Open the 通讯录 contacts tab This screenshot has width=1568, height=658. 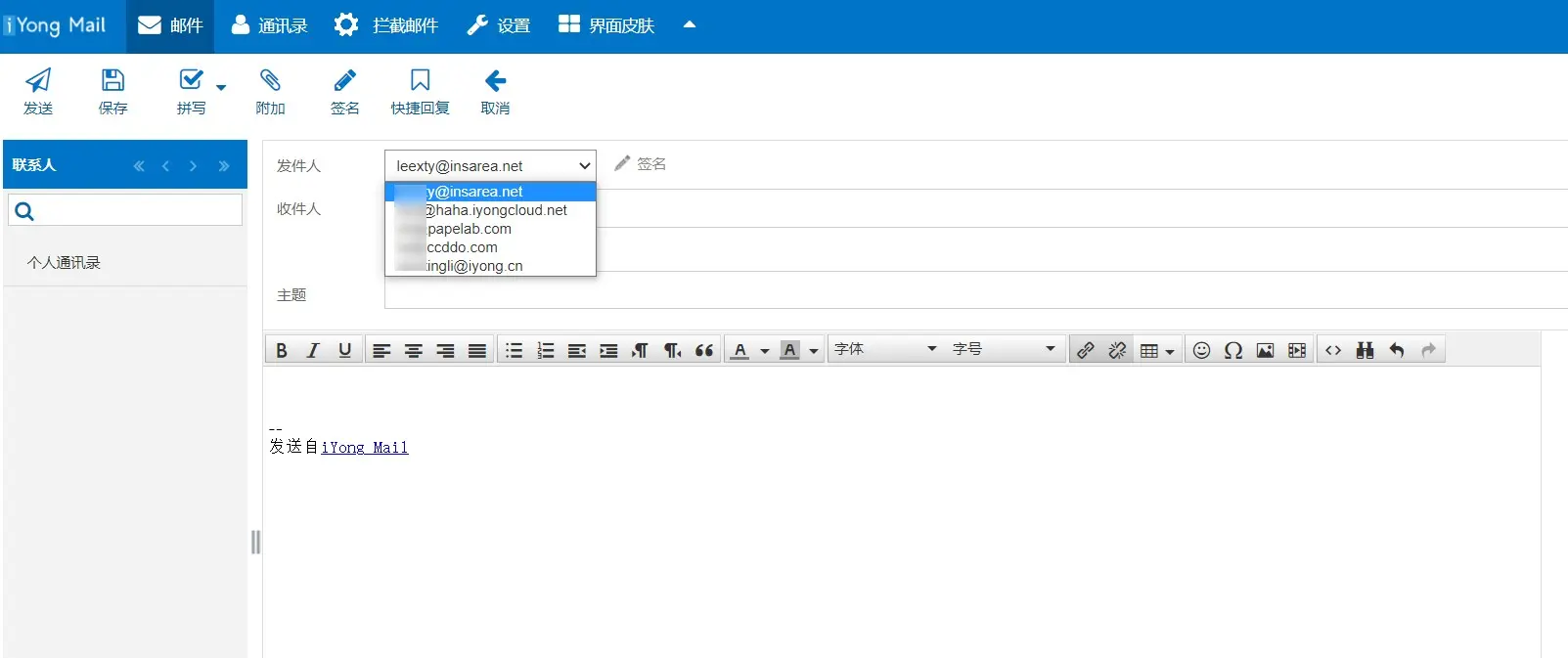pos(269,25)
